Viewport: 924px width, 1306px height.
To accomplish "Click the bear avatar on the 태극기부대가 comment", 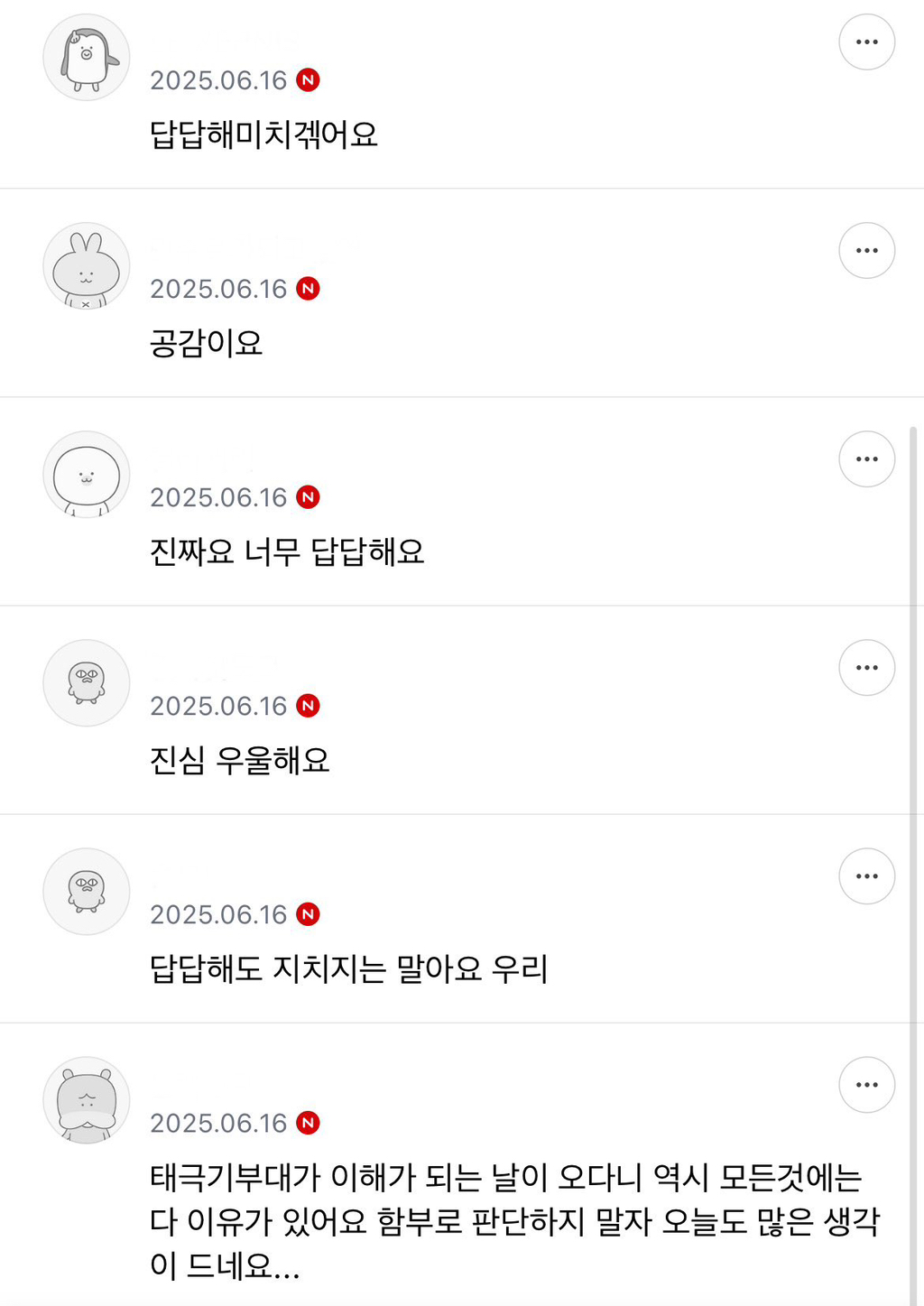I will pos(87,1100).
